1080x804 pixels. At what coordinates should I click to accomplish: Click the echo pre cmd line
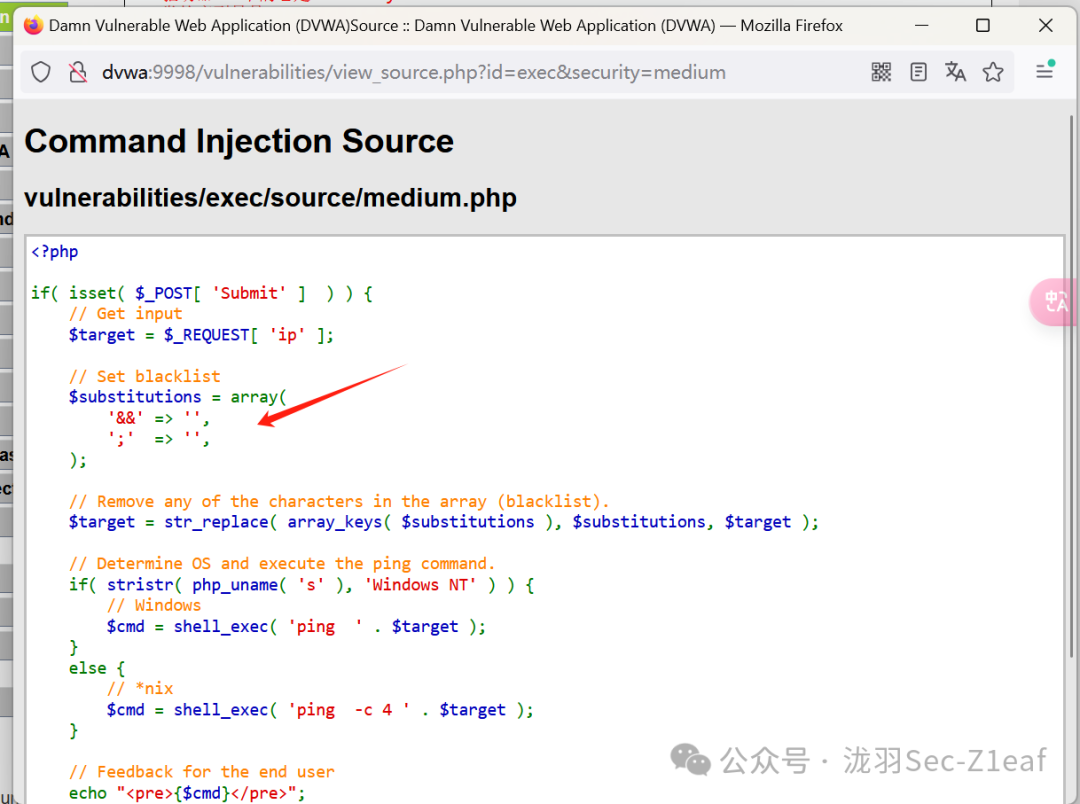[x=187, y=794]
